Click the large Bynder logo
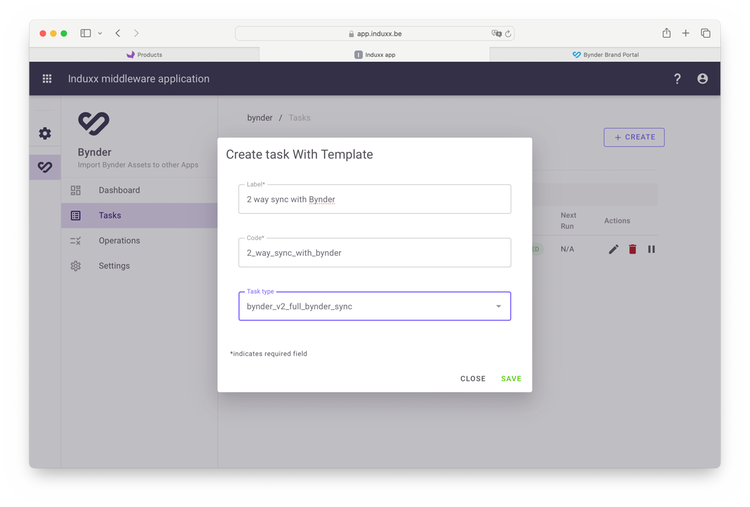This screenshot has height=507, width=750. click(94, 123)
